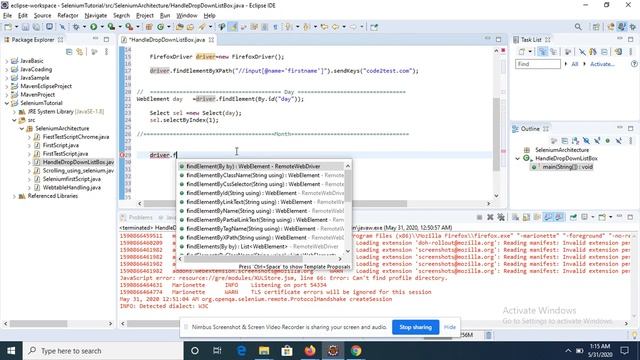640x360 pixels.
Task: Open Microsoft Edge from the taskbar
Action: pos(241,351)
